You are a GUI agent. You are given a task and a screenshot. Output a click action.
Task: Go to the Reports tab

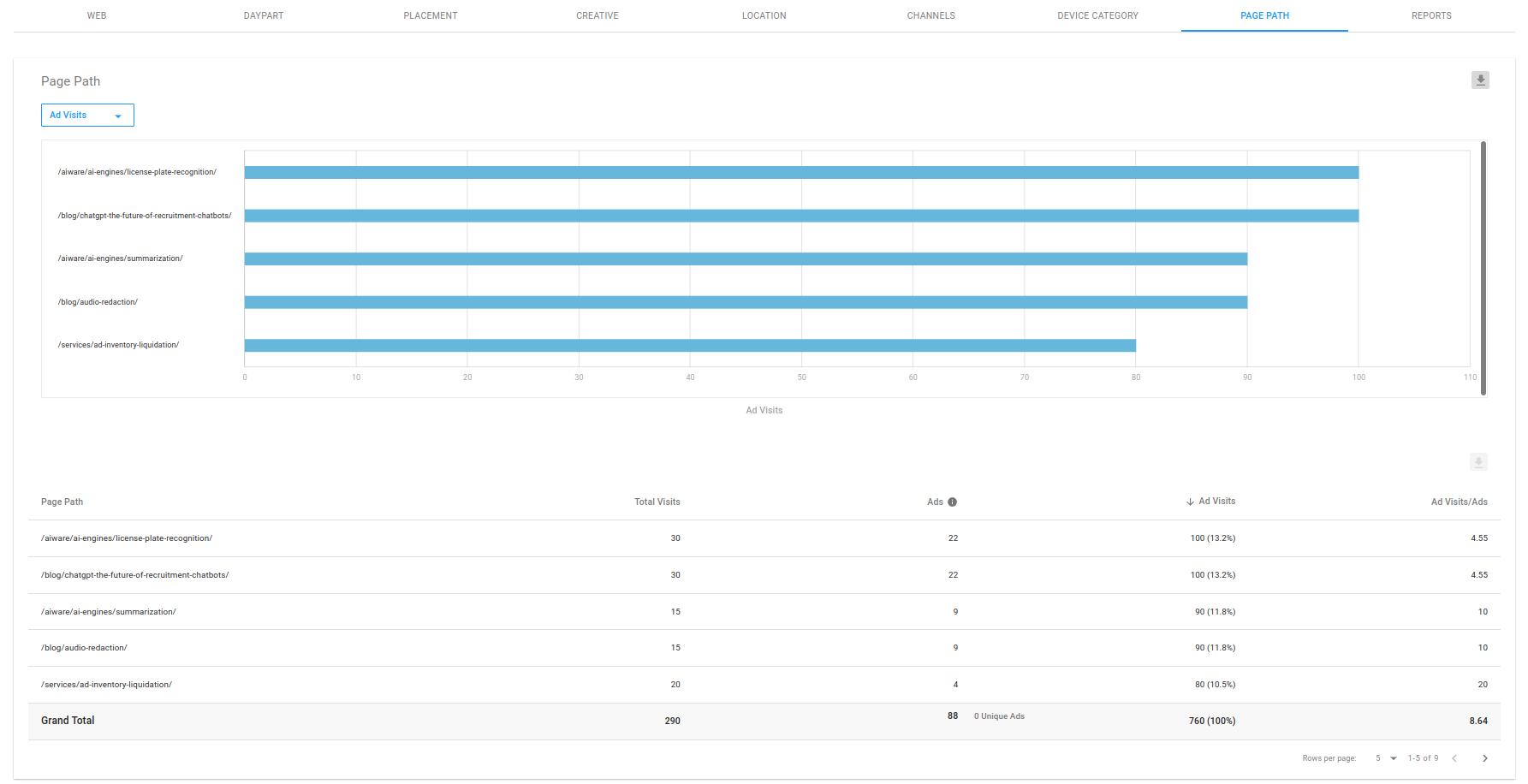[x=1431, y=16]
